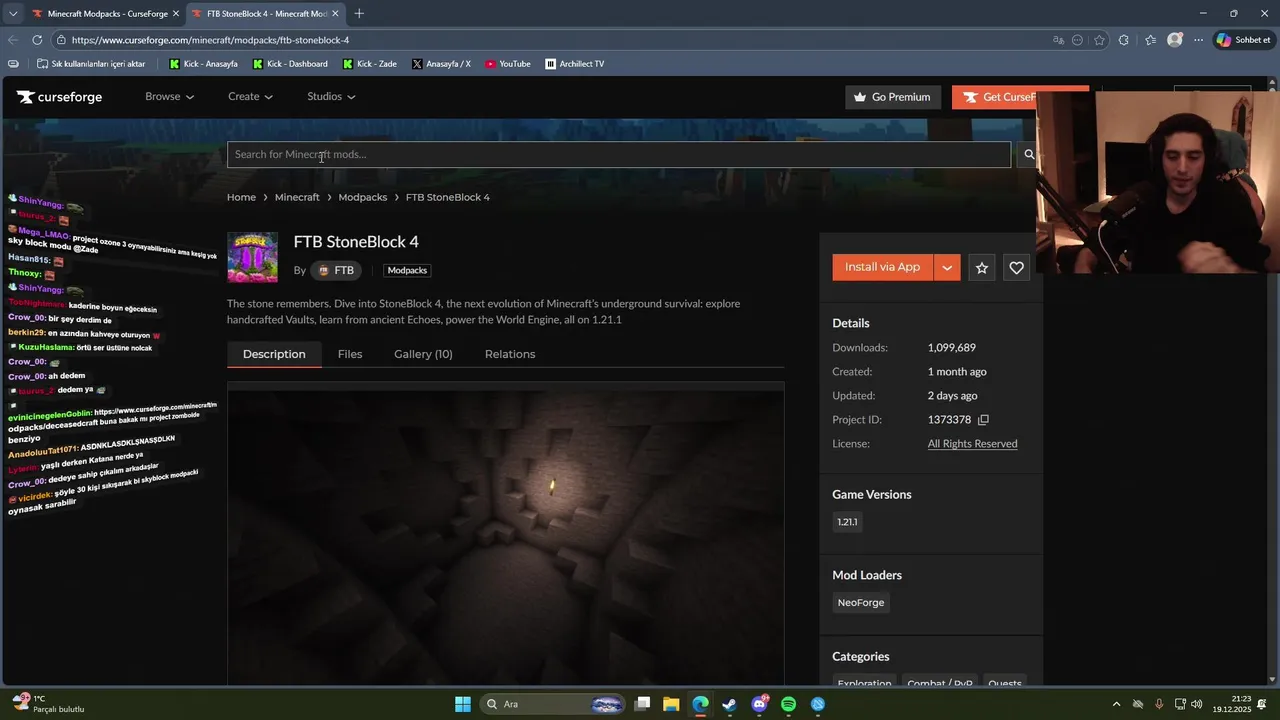Favorite the modpack with star icon
1280x720 pixels.
coord(982,268)
